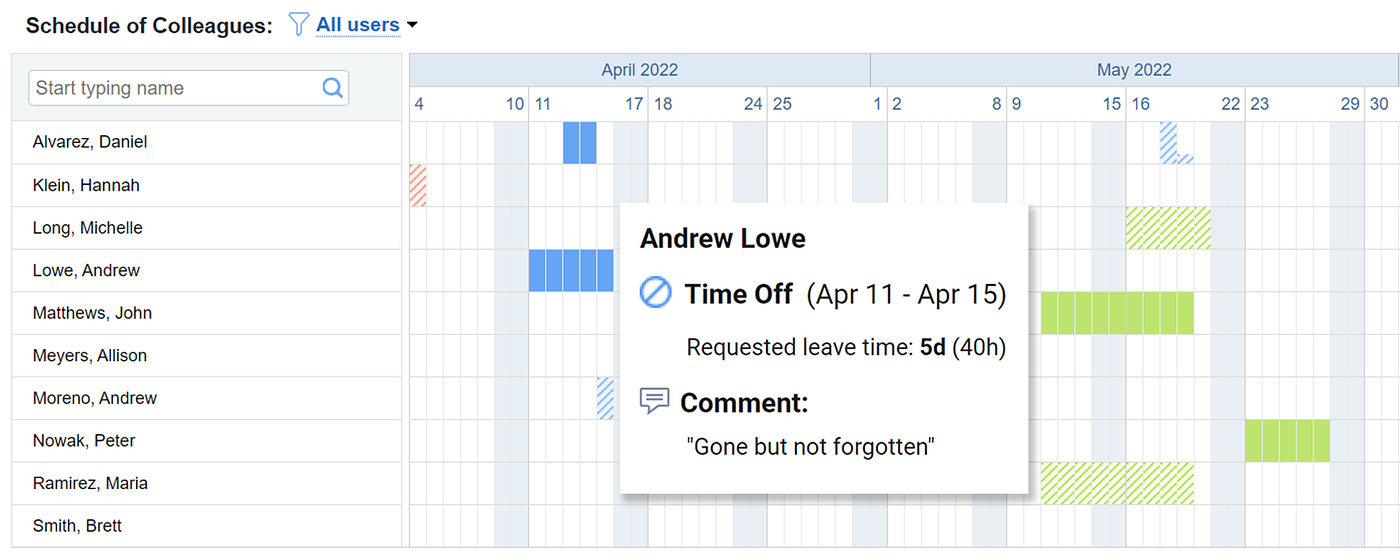Click Daniel Alvarez's blue April block
This screenshot has width=1400, height=560.
tap(580, 142)
